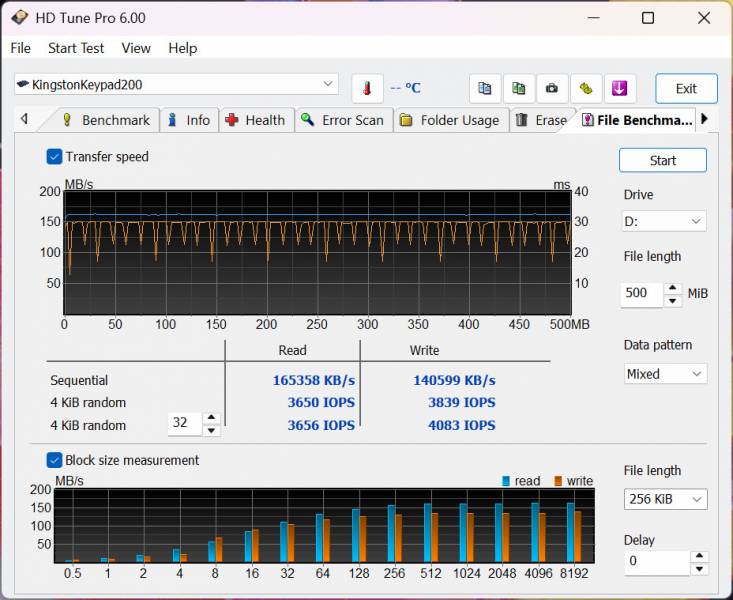Viewport: 733px width, 600px height.
Task: Click the Folder Usage tab's folder icon
Action: pos(406,120)
